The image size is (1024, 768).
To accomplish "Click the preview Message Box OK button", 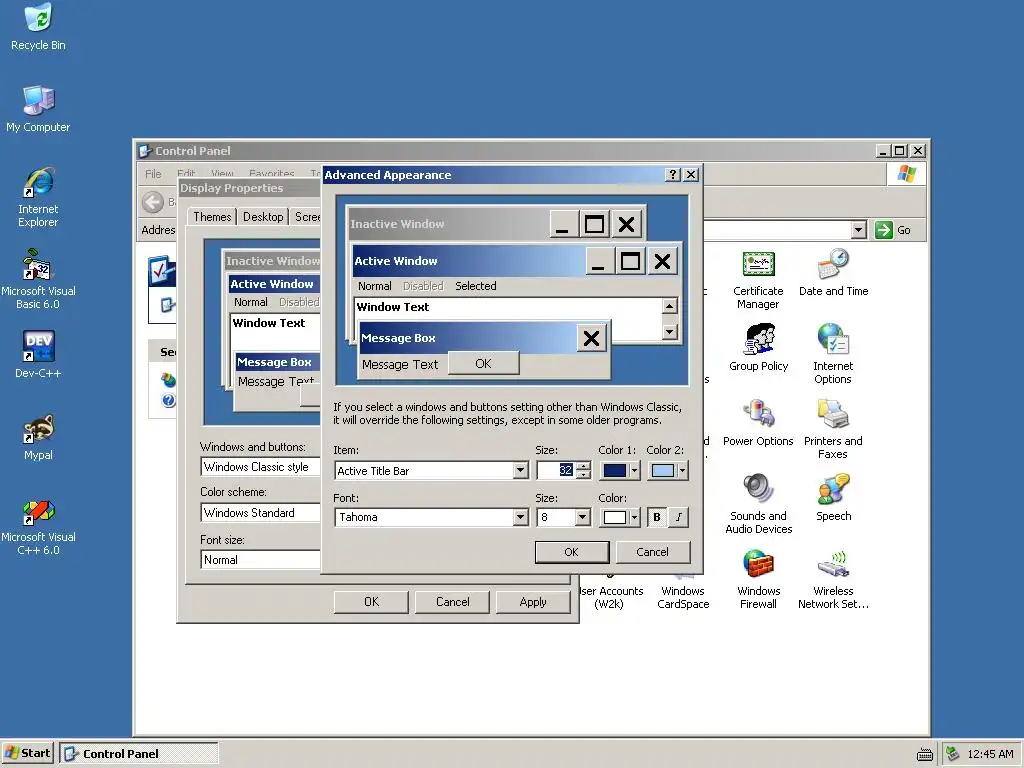I will pos(483,364).
